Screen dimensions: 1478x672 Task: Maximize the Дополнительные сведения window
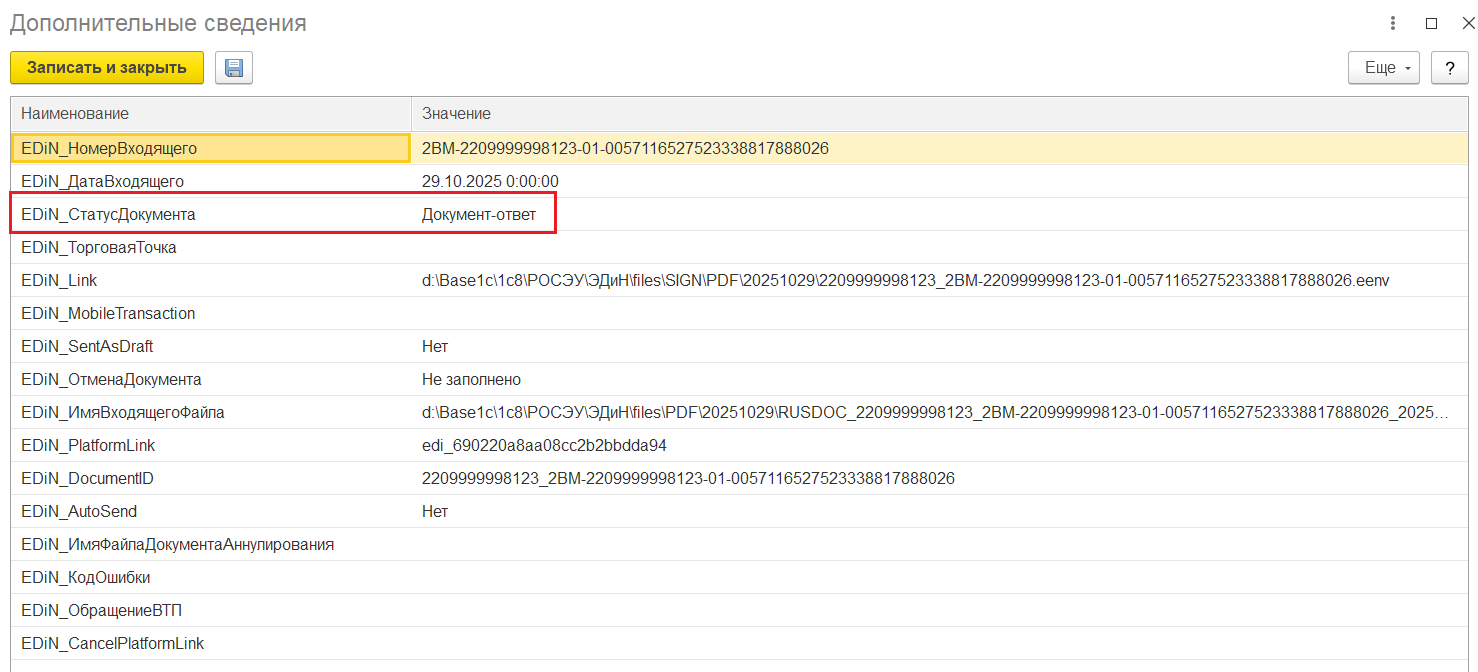click(x=1431, y=23)
